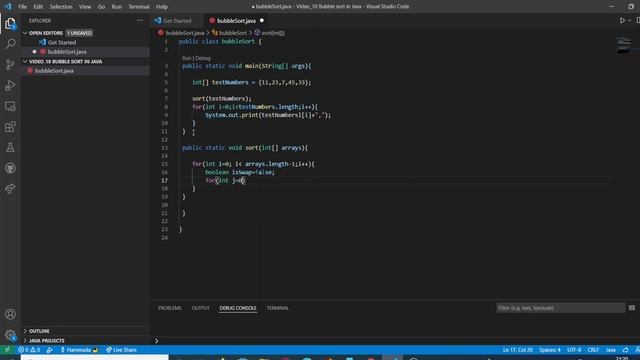Open the GitHub view in activity bar
The image size is (640, 360).
click(x=10, y=168)
